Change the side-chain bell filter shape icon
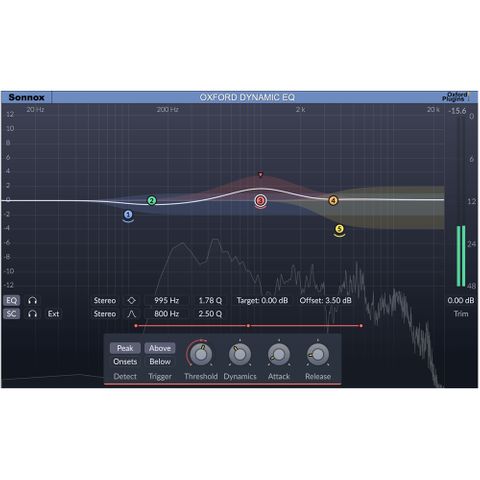 point(132,314)
